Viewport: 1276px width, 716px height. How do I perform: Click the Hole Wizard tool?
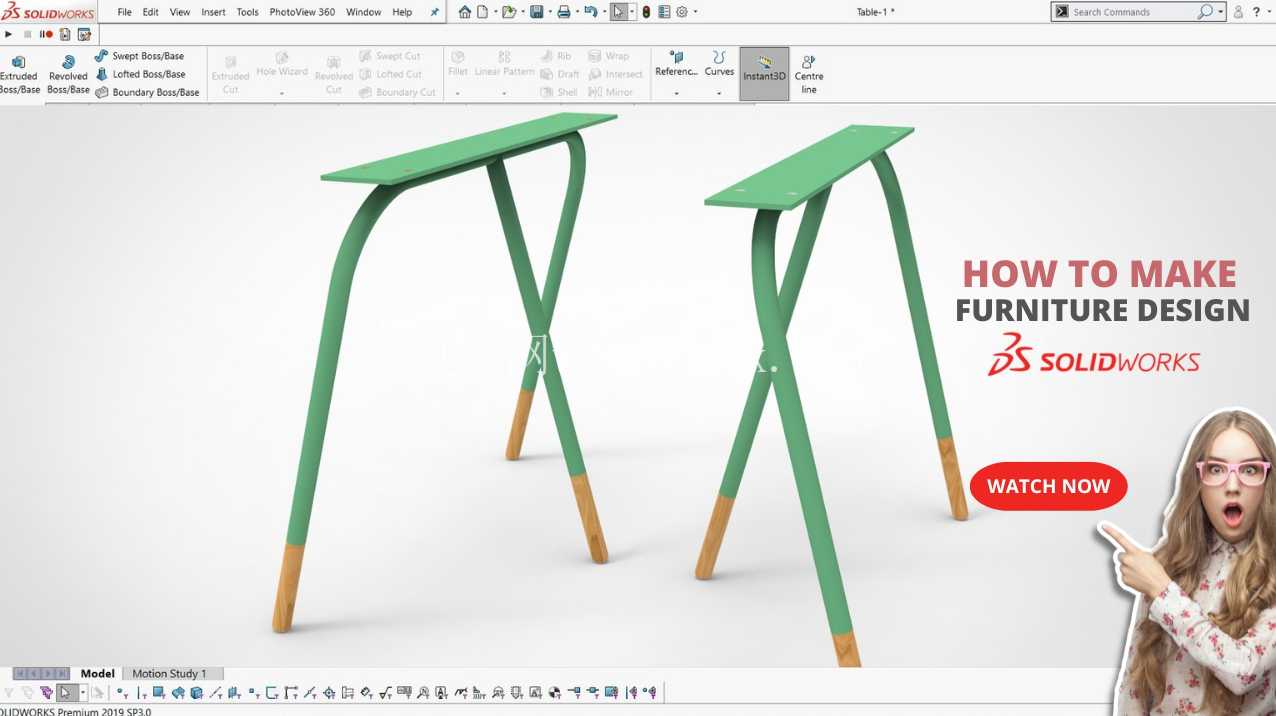(282, 65)
